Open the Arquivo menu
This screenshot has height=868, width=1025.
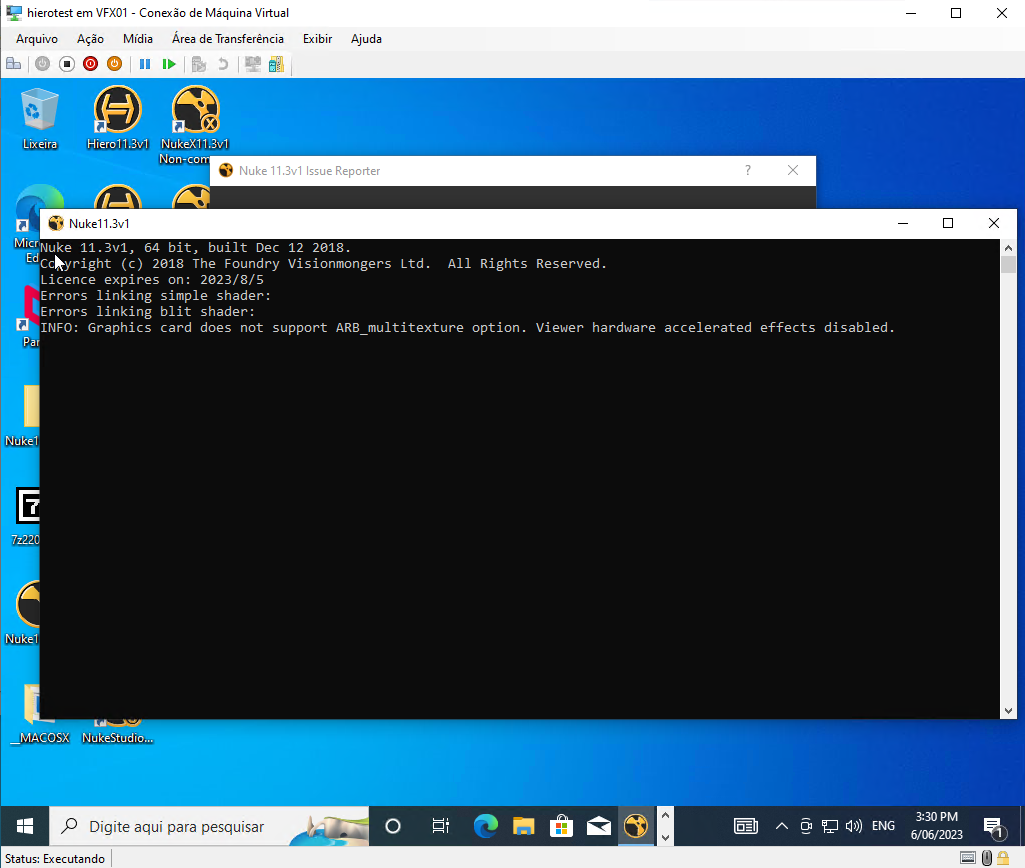(37, 39)
